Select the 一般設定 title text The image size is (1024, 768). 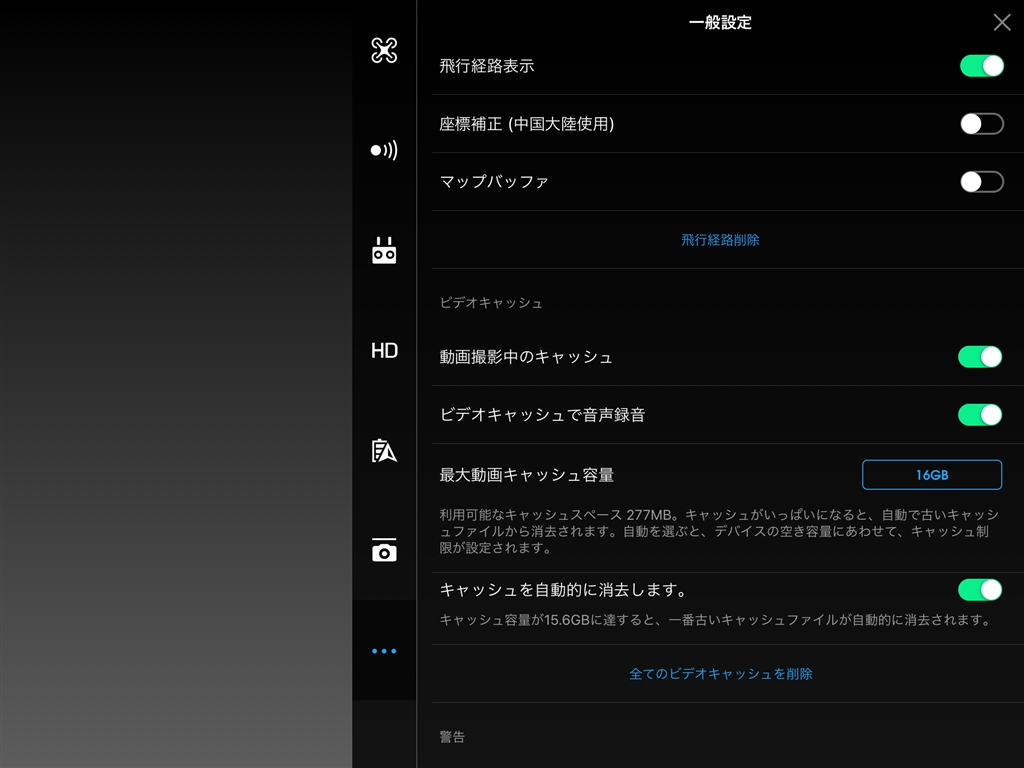click(720, 22)
